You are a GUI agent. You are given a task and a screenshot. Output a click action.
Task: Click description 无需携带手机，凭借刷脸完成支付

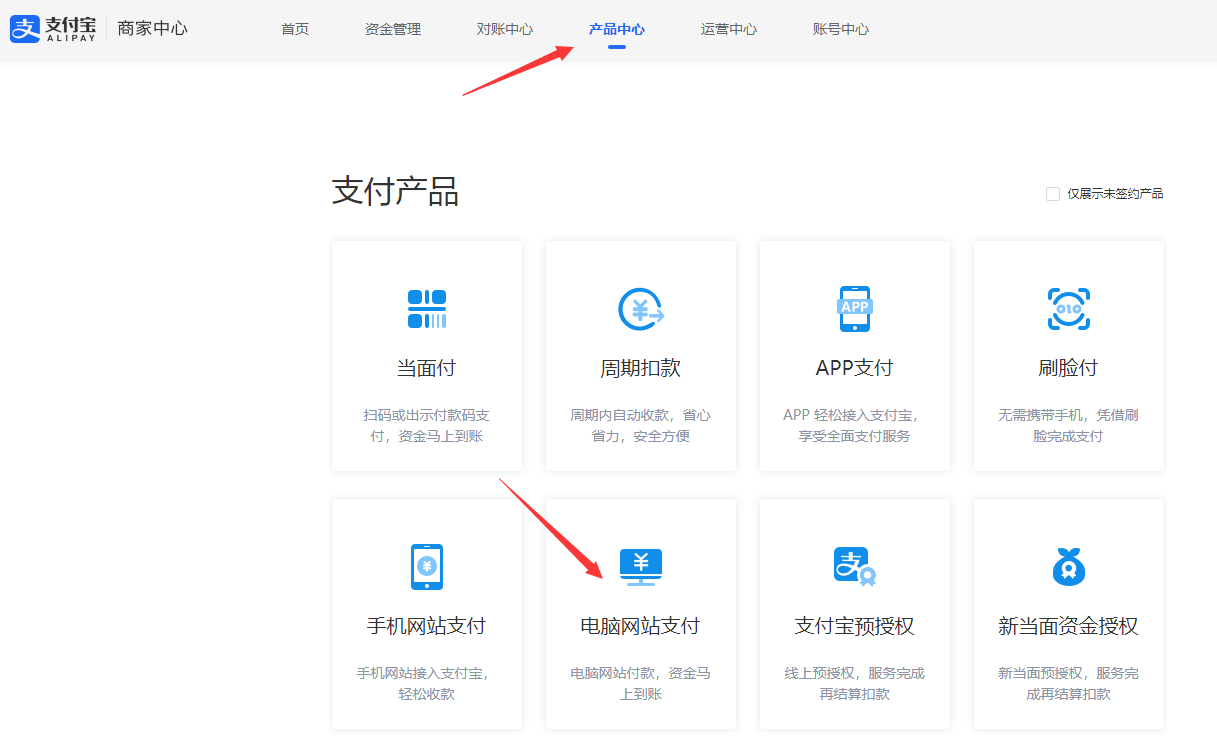click(1068, 425)
